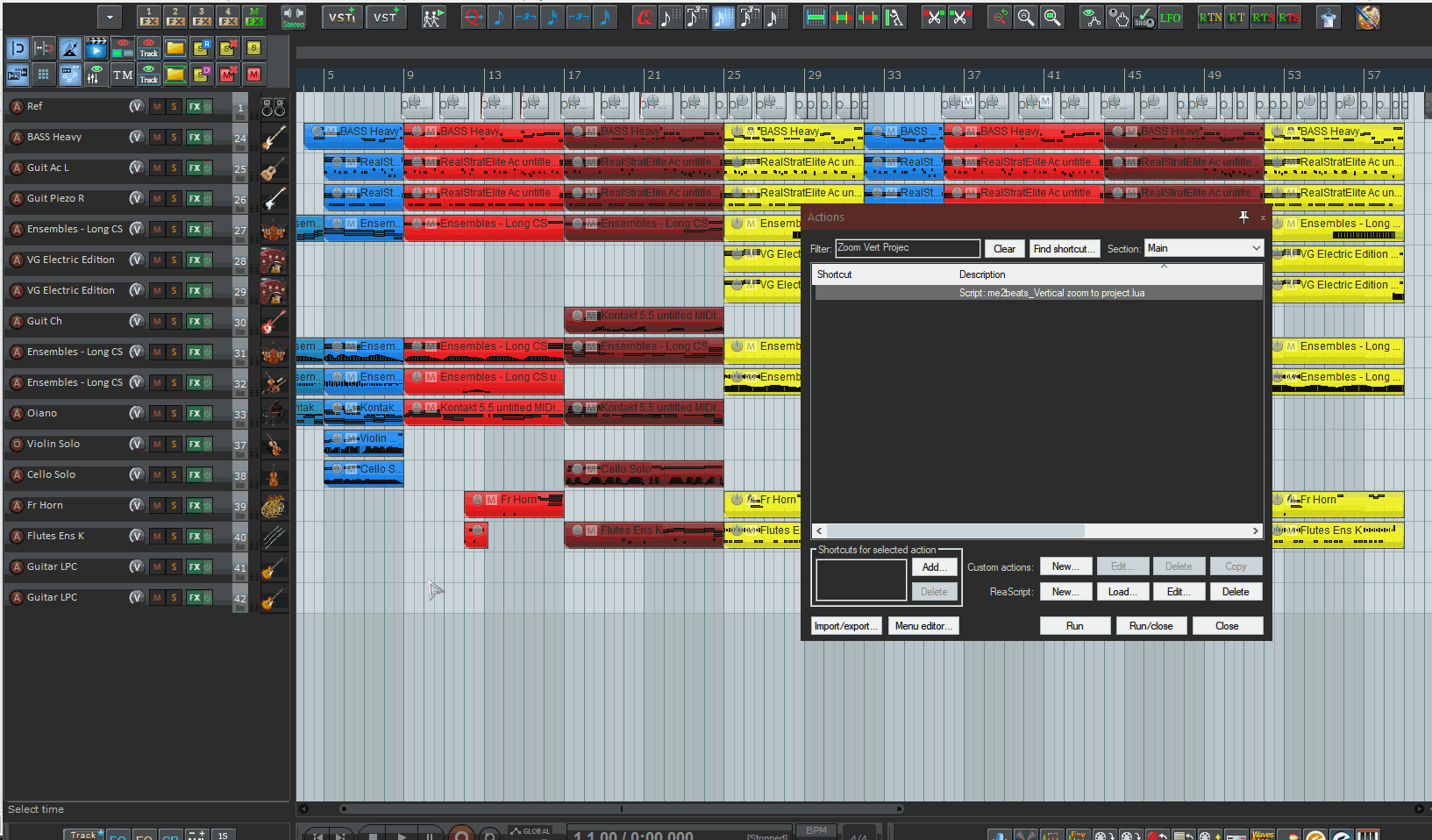The width and height of the screenshot is (1432, 840).
Task: Click the track icon of BASS Heavy
Action: (x=274, y=138)
